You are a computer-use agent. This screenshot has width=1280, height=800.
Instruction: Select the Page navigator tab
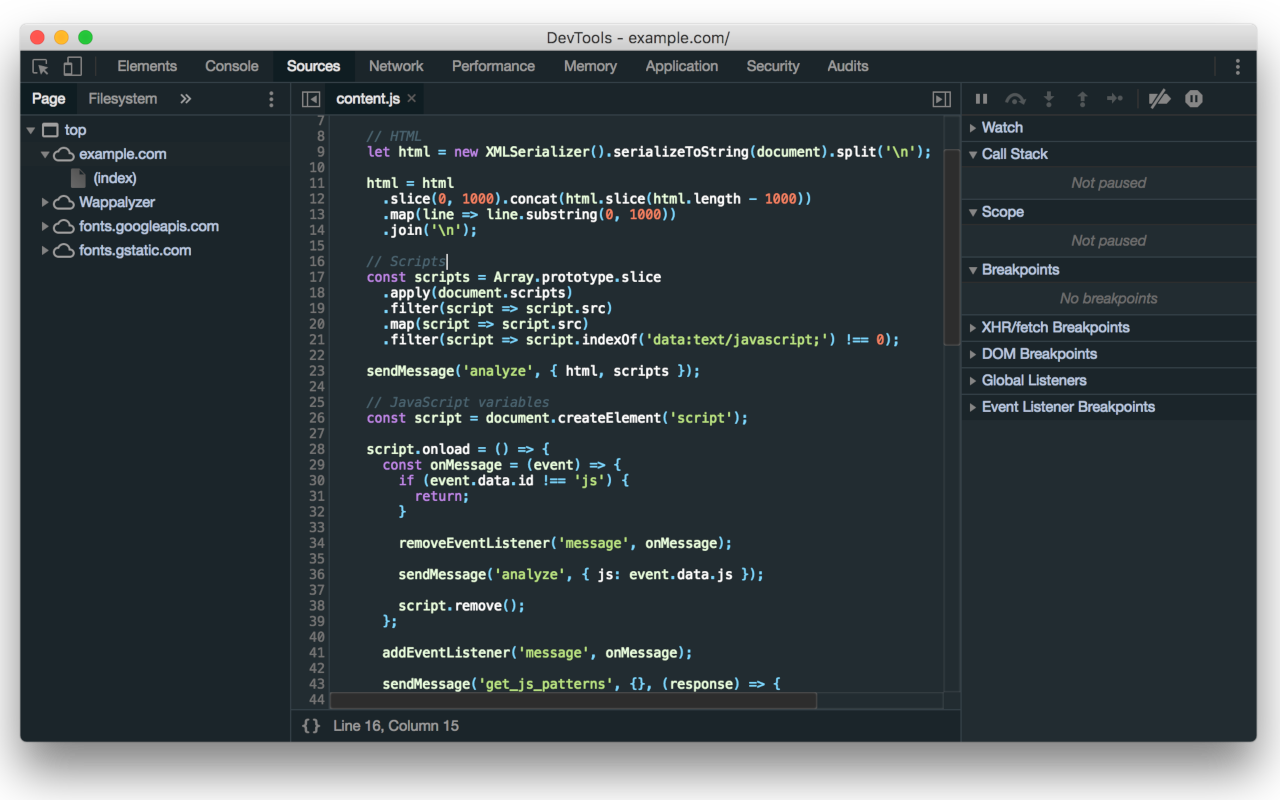click(x=48, y=99)
